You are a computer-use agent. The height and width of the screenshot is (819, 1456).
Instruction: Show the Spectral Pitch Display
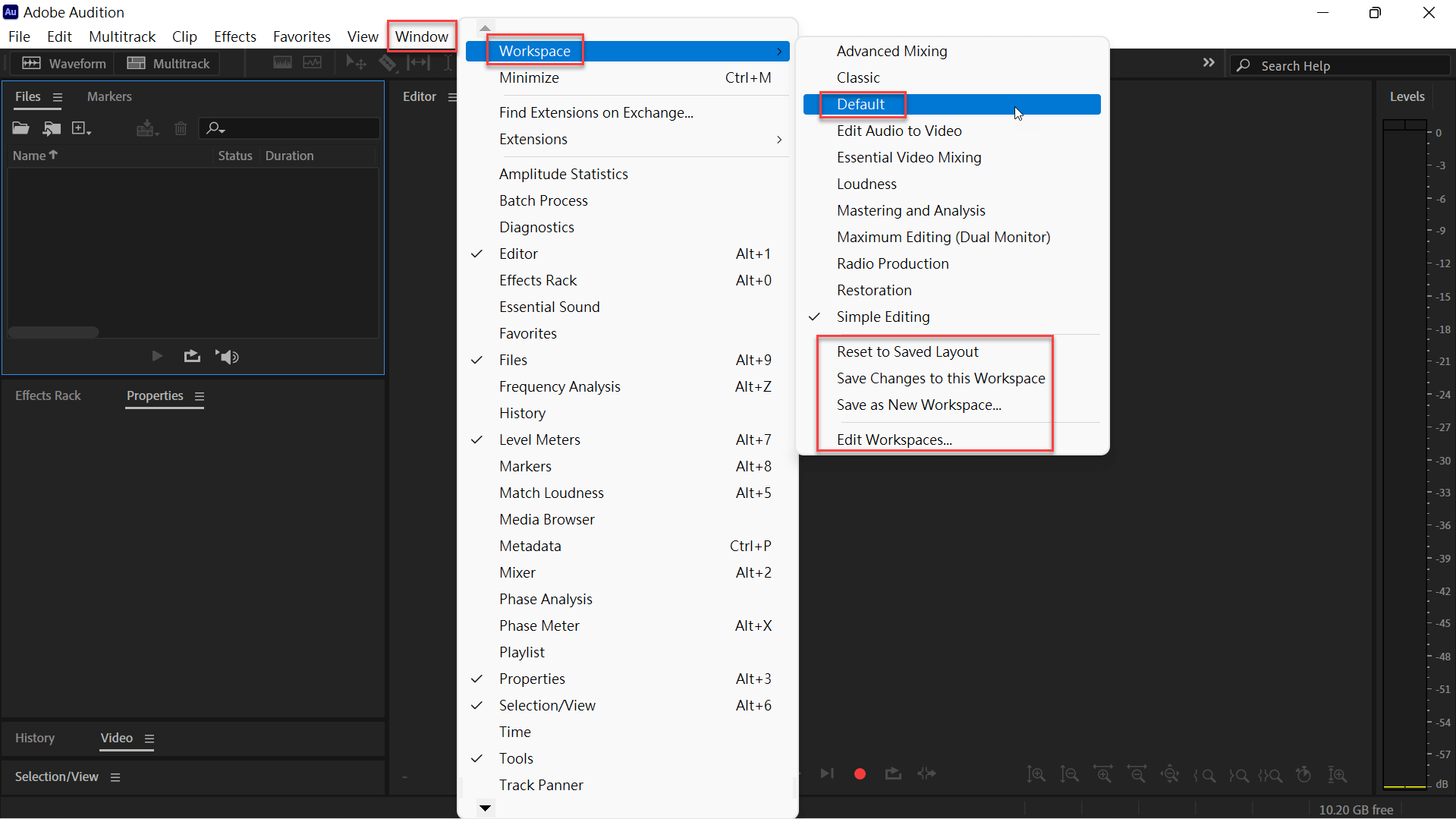313,63
